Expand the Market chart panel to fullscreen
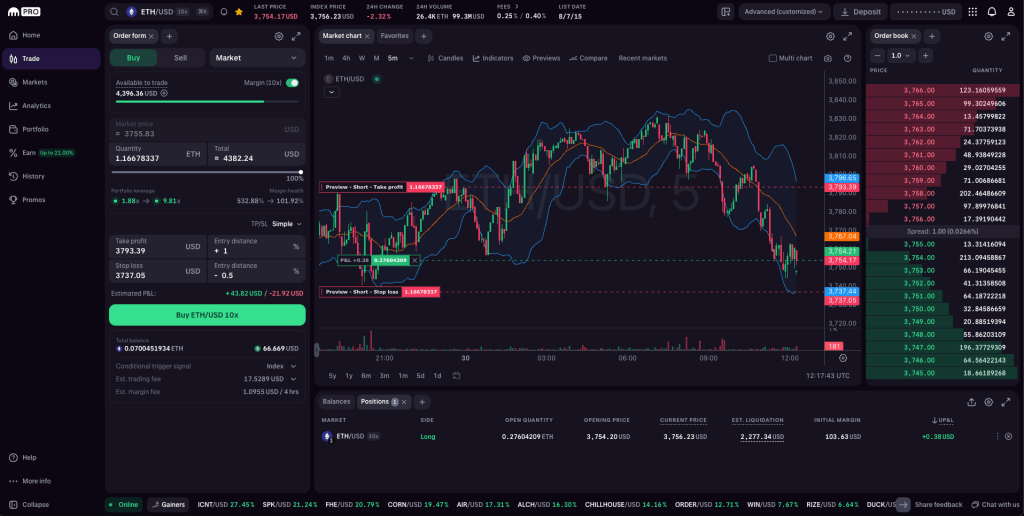 tap(848, 36)
